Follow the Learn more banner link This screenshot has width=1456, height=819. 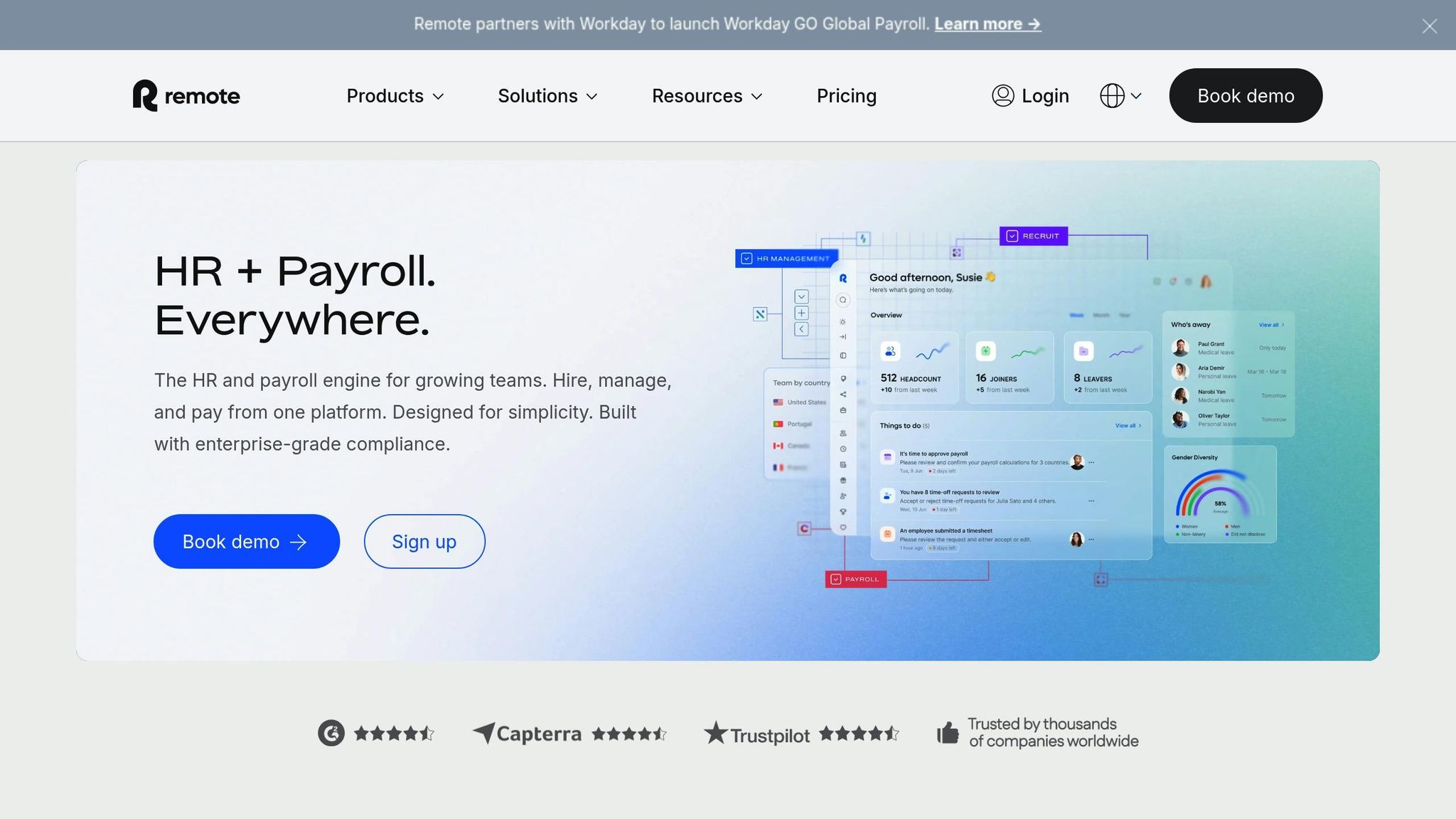coord(987,24)
